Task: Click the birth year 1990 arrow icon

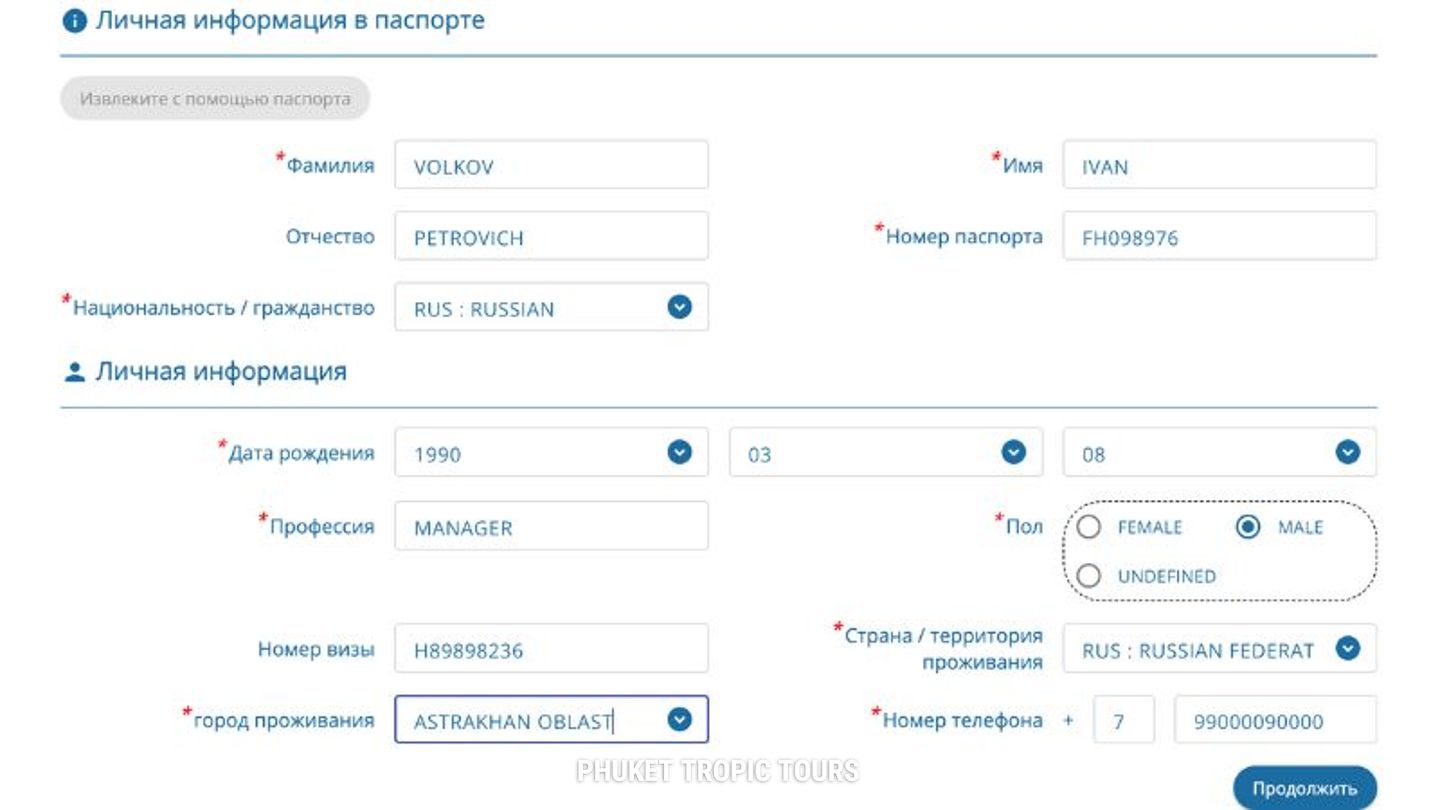Action: tap(679, 453)
